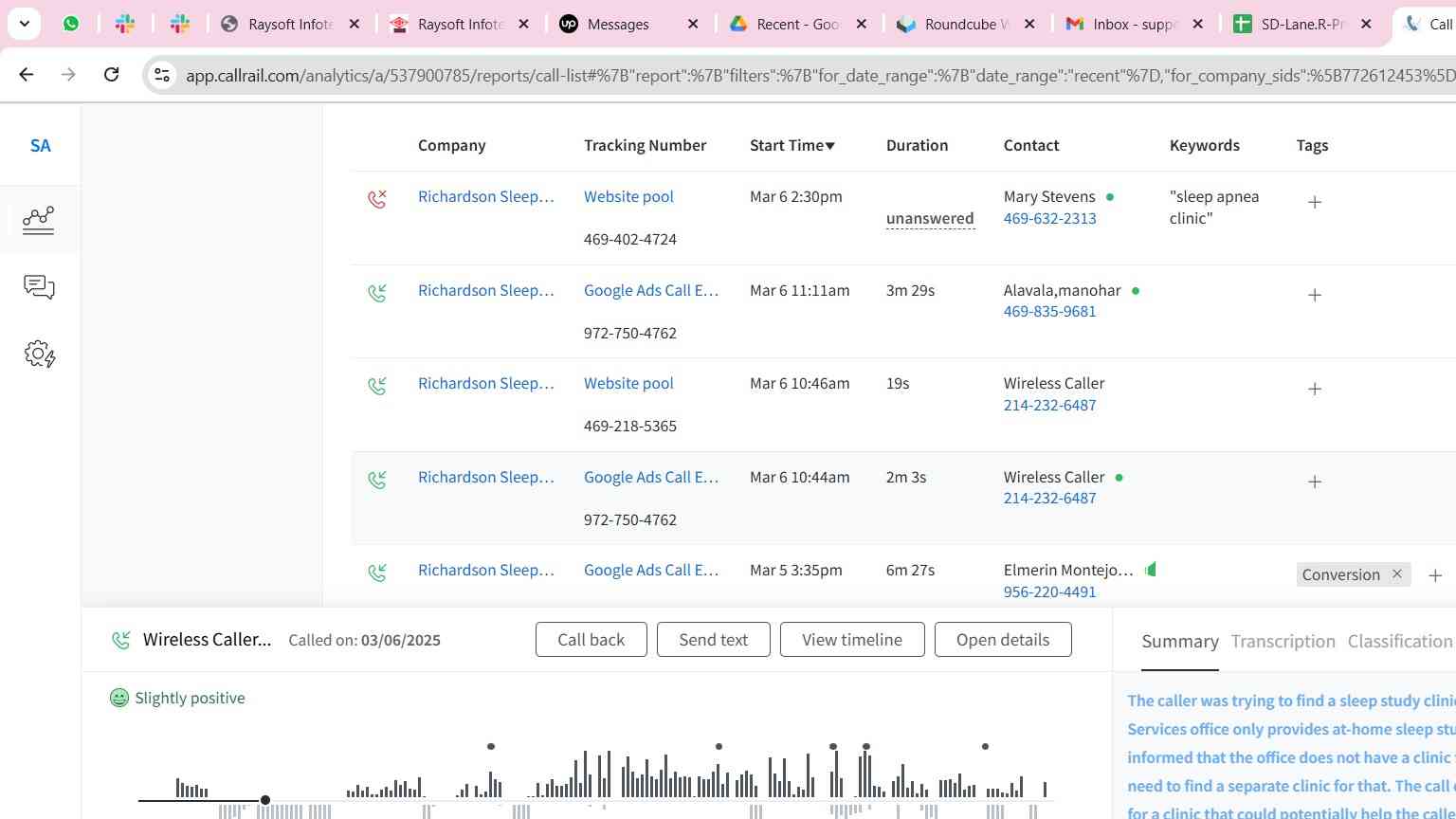Click the "sleep apnea clinic" keyword
The width and height of the screenshot is (1456, 819).
coord(1214,208)
